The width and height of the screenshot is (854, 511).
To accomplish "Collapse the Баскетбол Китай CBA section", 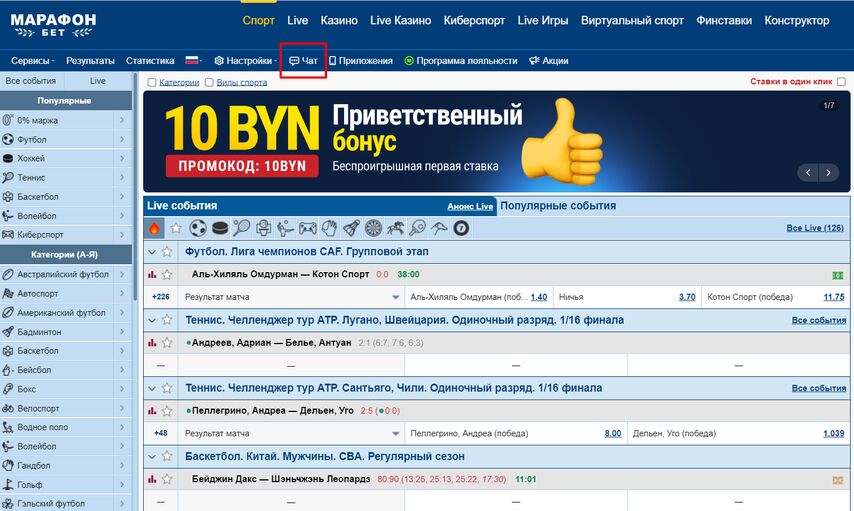I will pyautogui.click(x=152, y=457).
